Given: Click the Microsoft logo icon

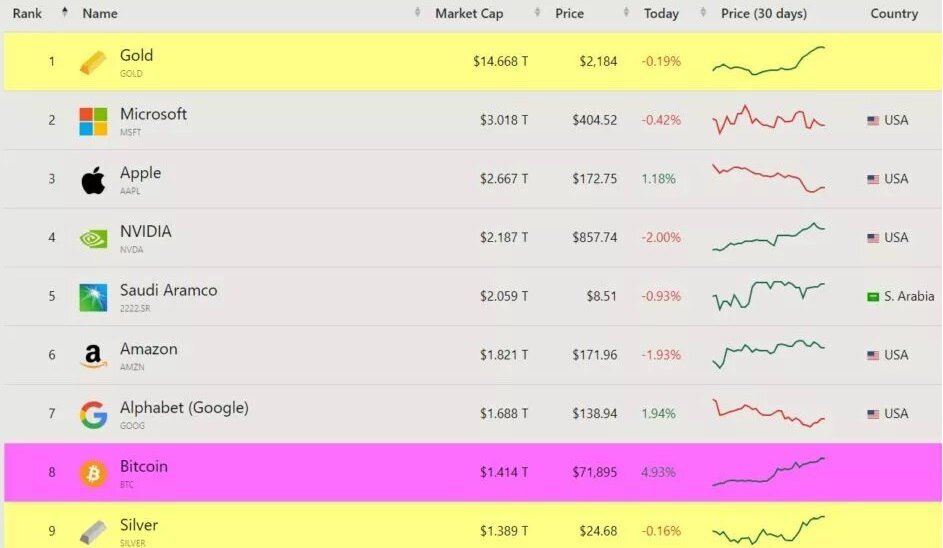Looking at the screenshot, I should click(93, 121).
